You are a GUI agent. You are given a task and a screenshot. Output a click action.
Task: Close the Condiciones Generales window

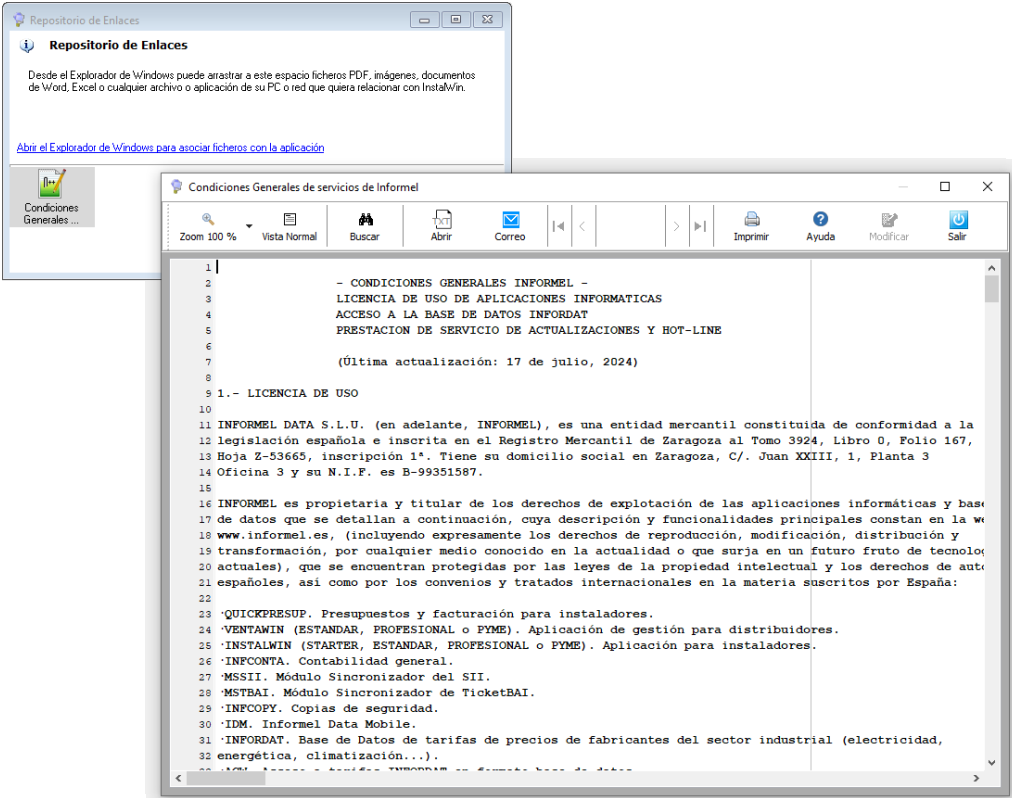pyautogui.click(x=987, y=187)
